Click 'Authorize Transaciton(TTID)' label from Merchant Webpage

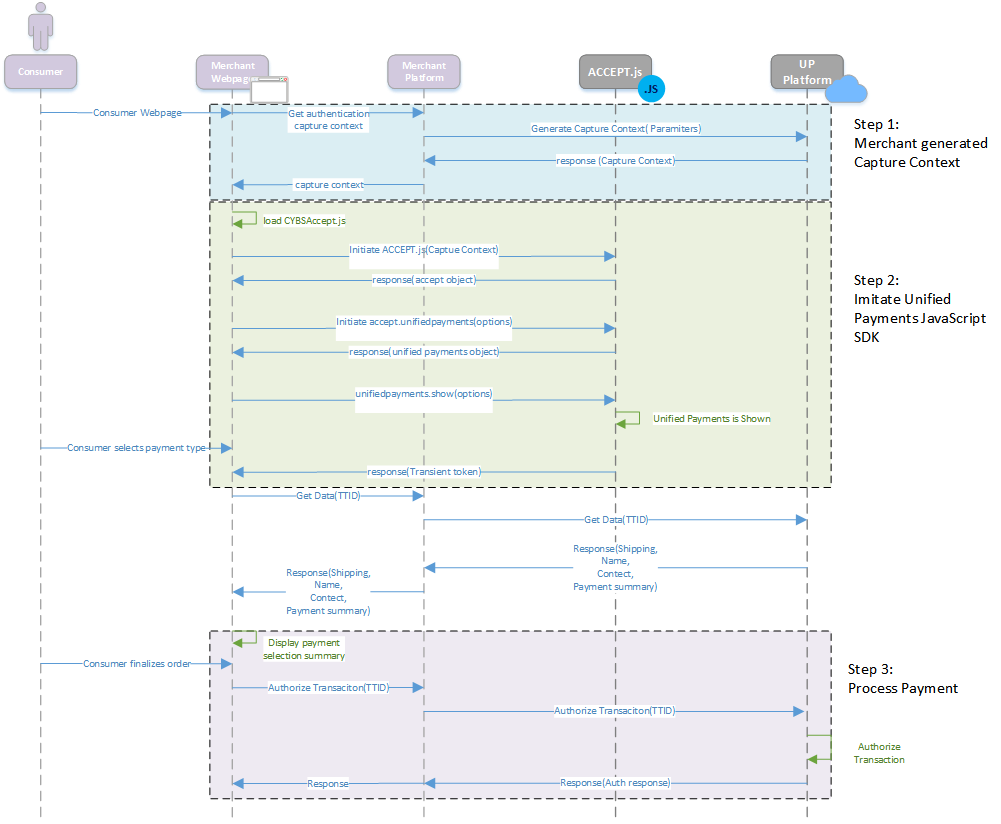coord(328,687)
